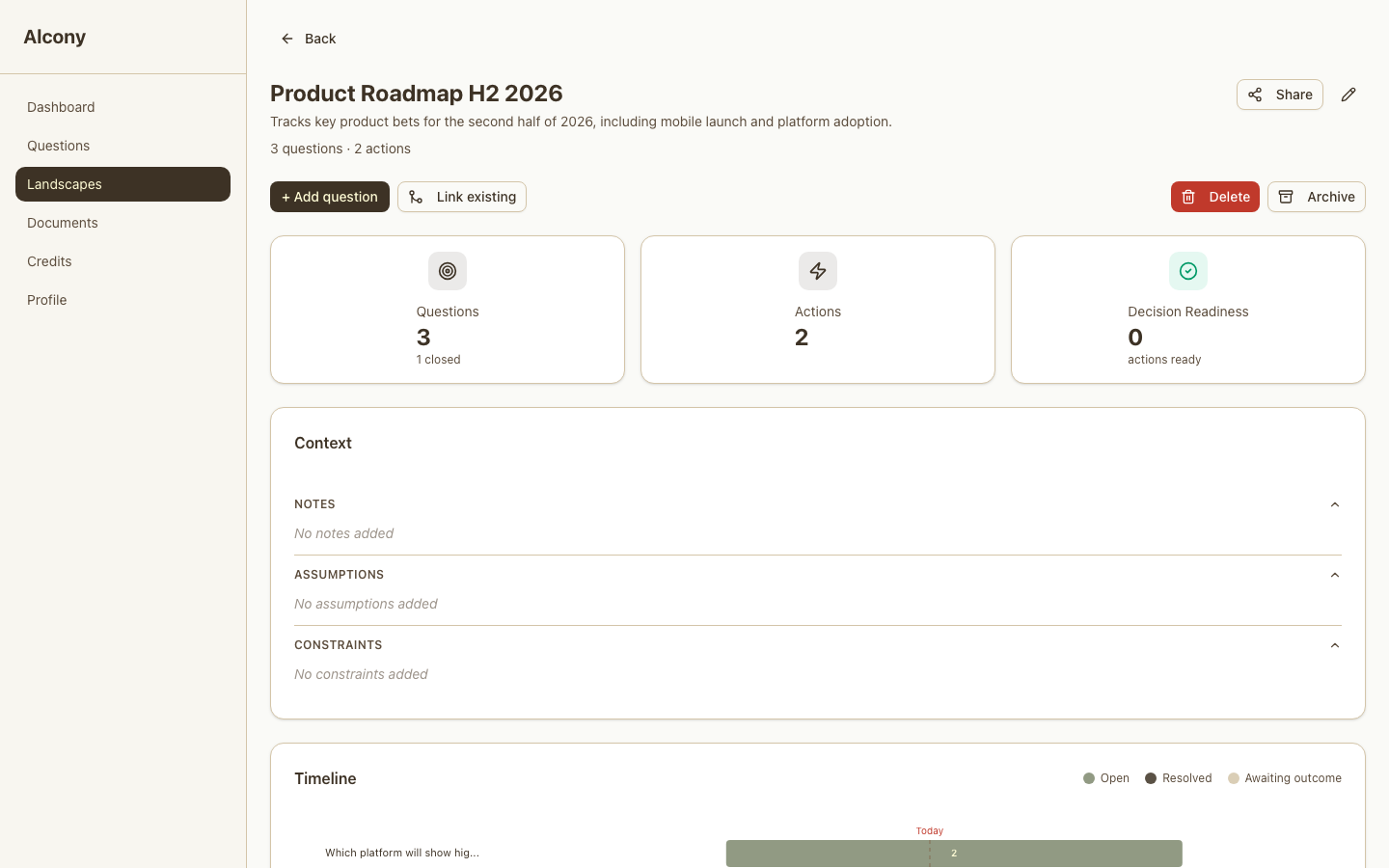Open the Credits page
Viewport: 1389px width, 868px height.
(123, 261)
